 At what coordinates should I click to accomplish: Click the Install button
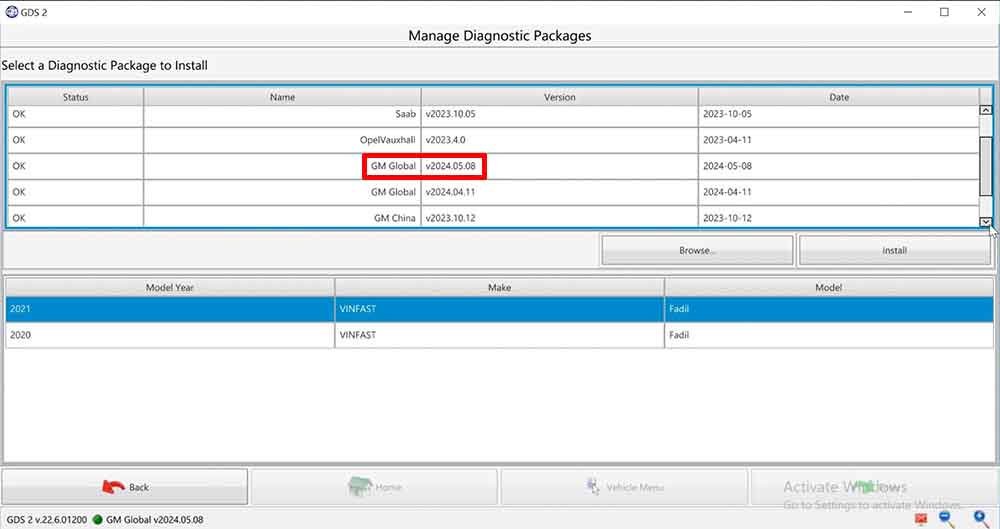(894, 250)
